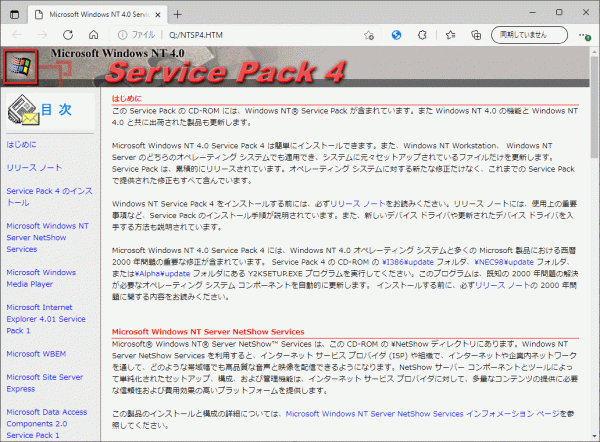The width and height of the screenshot is (600, 442).
Task: Click the vertical scrollbar thumb
Action: (x=594, y=107)
